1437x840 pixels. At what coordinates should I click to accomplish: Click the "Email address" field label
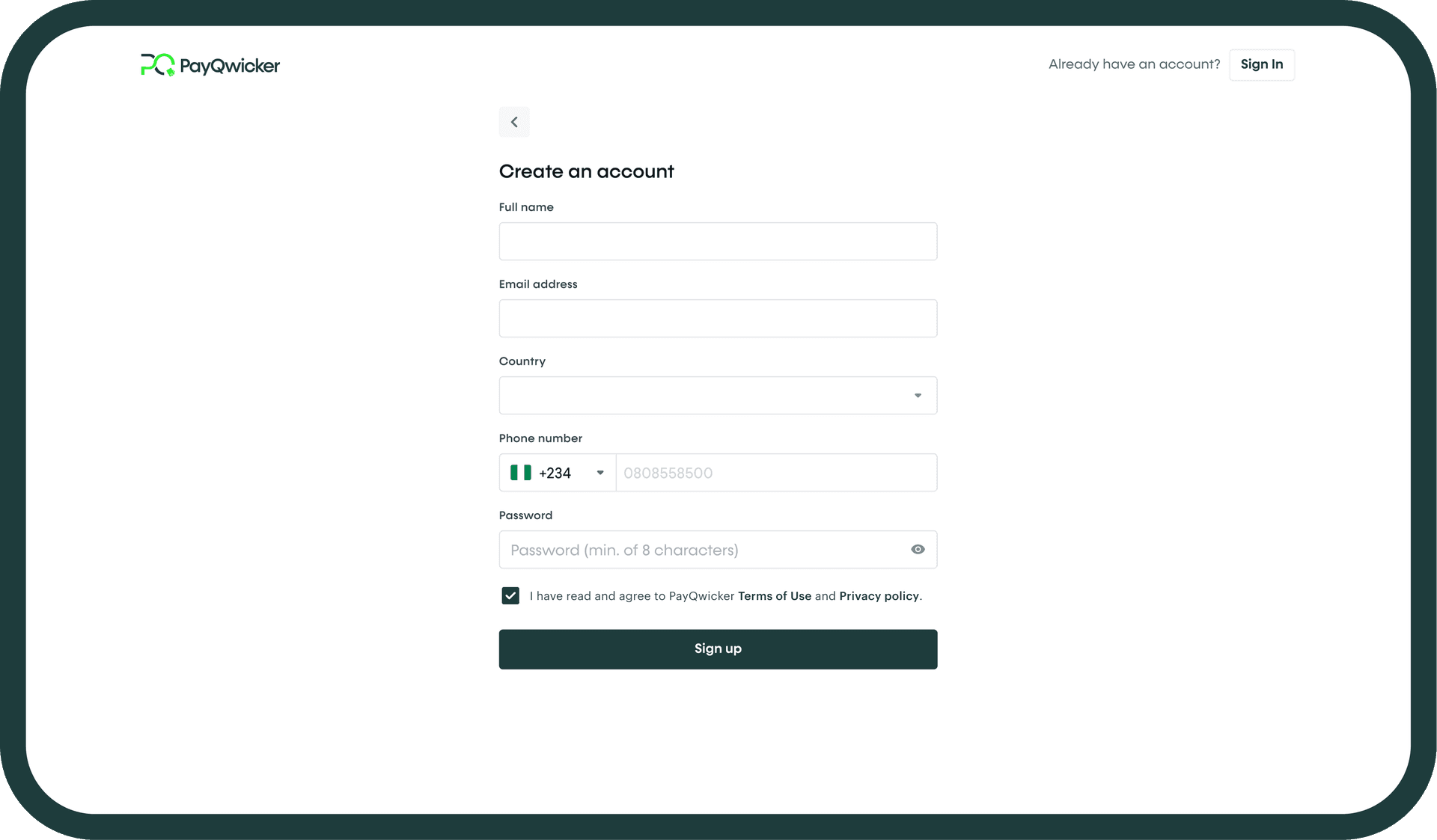pos(538,284)
